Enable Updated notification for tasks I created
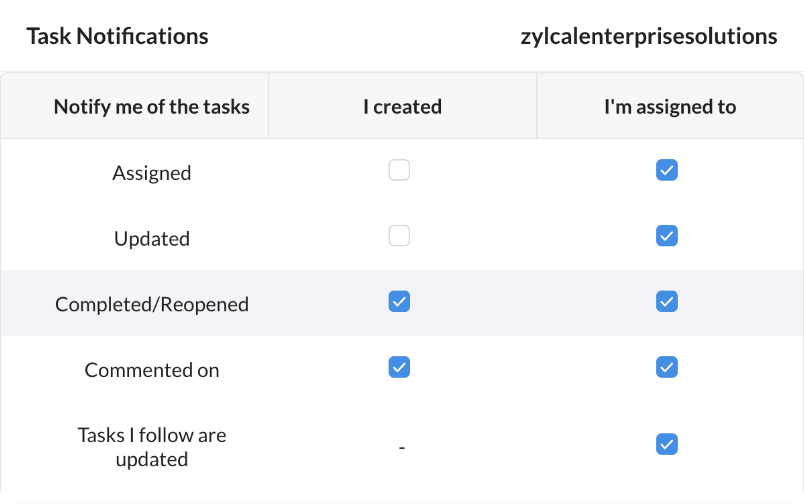 pyautogui.click(x=399, y=237)
